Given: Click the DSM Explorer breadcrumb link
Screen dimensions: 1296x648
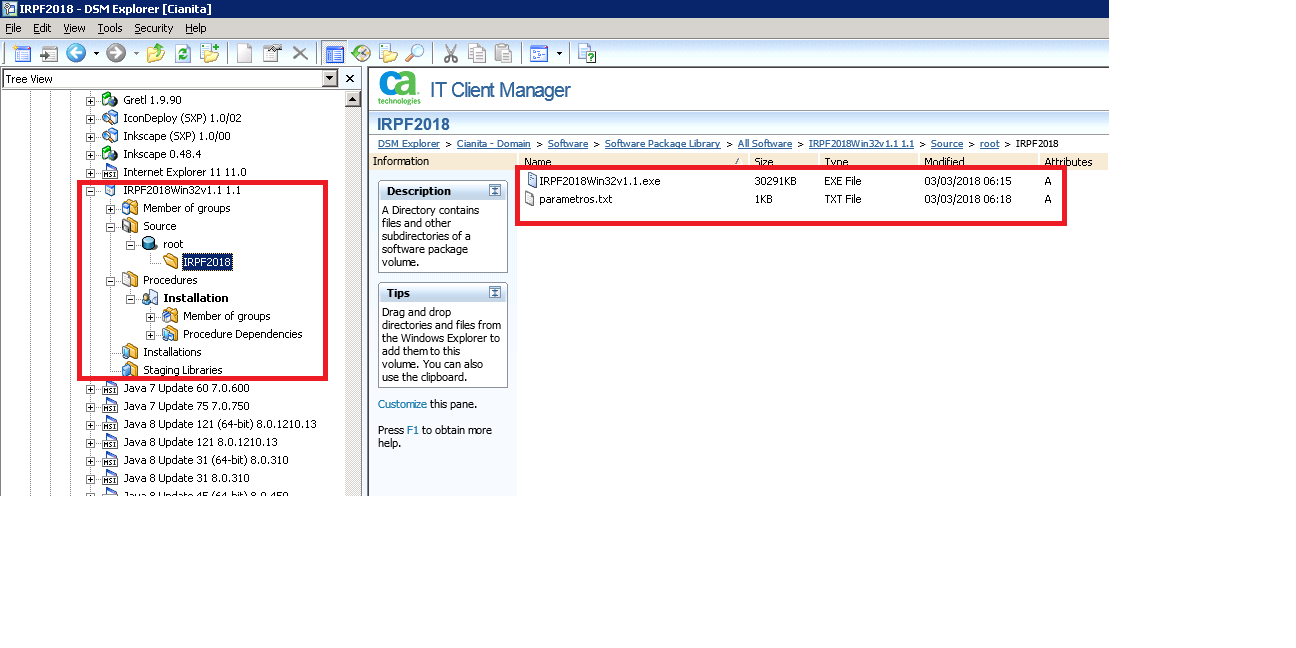Looking at the screenshot, I should click(409, 144).
